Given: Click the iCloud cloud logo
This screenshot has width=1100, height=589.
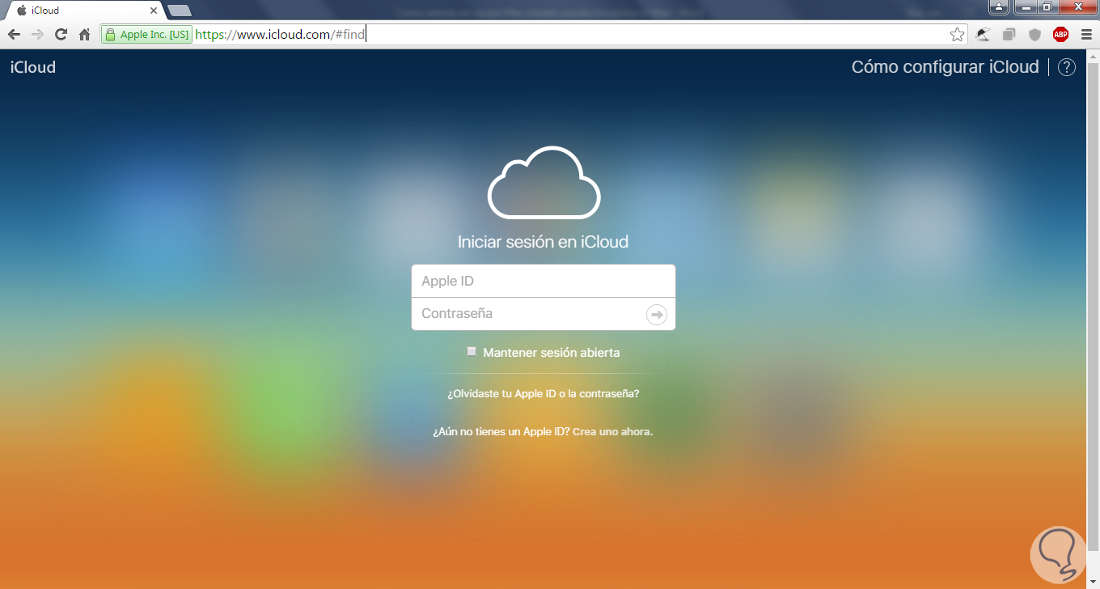Looking at the screenshot, I should tap(544, 182).
